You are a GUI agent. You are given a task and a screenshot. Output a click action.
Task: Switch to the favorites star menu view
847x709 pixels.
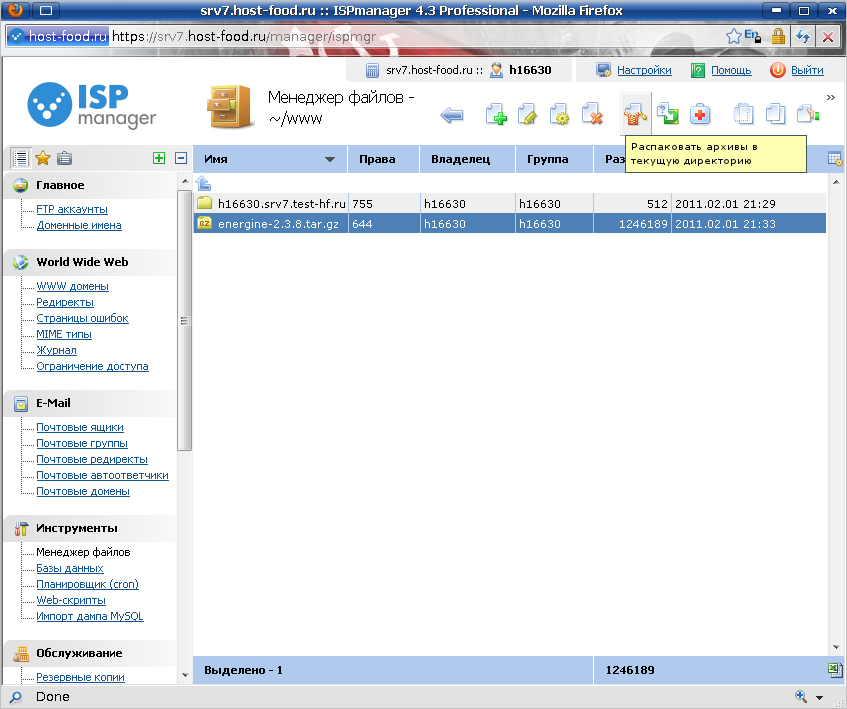[x=43, y=158]
